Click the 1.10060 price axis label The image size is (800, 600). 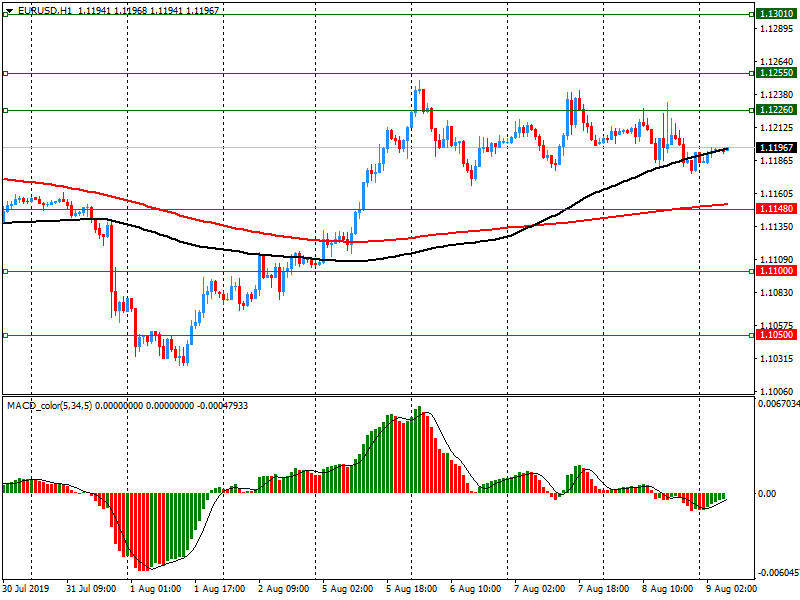coord(777,392)
